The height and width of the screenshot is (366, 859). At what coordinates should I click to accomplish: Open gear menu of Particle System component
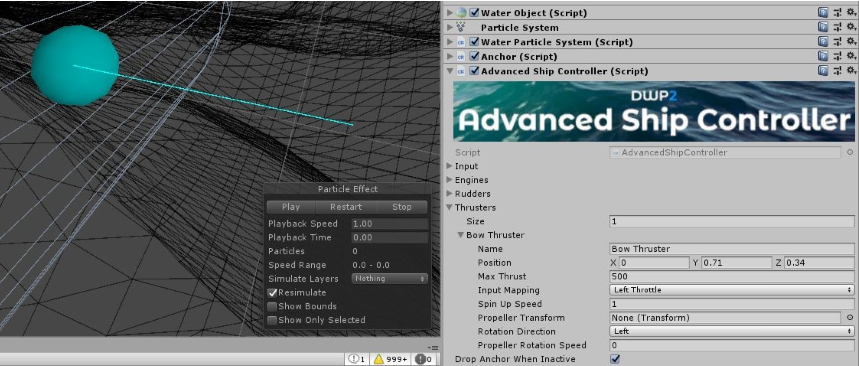tap(851, 27)
